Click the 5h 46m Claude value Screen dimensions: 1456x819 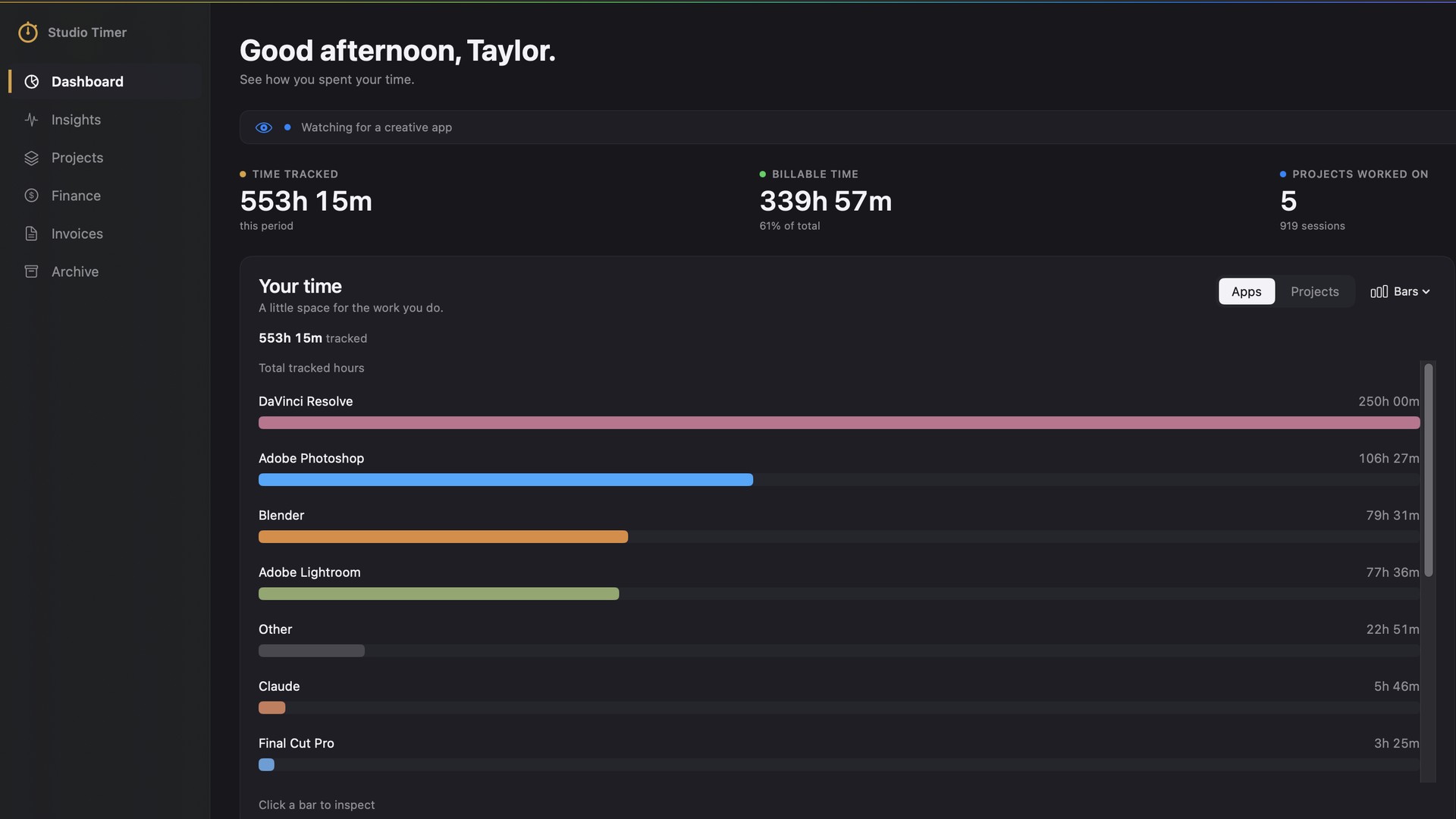(1396, 686)
